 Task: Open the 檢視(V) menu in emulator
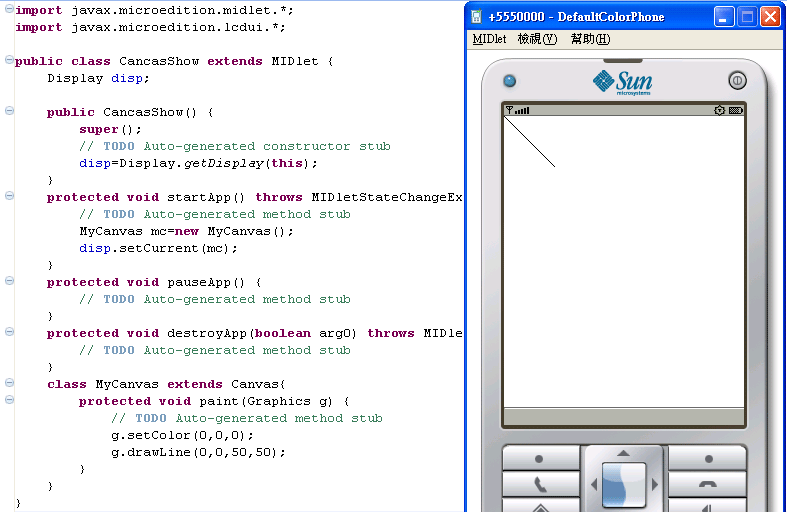point(538,39)
